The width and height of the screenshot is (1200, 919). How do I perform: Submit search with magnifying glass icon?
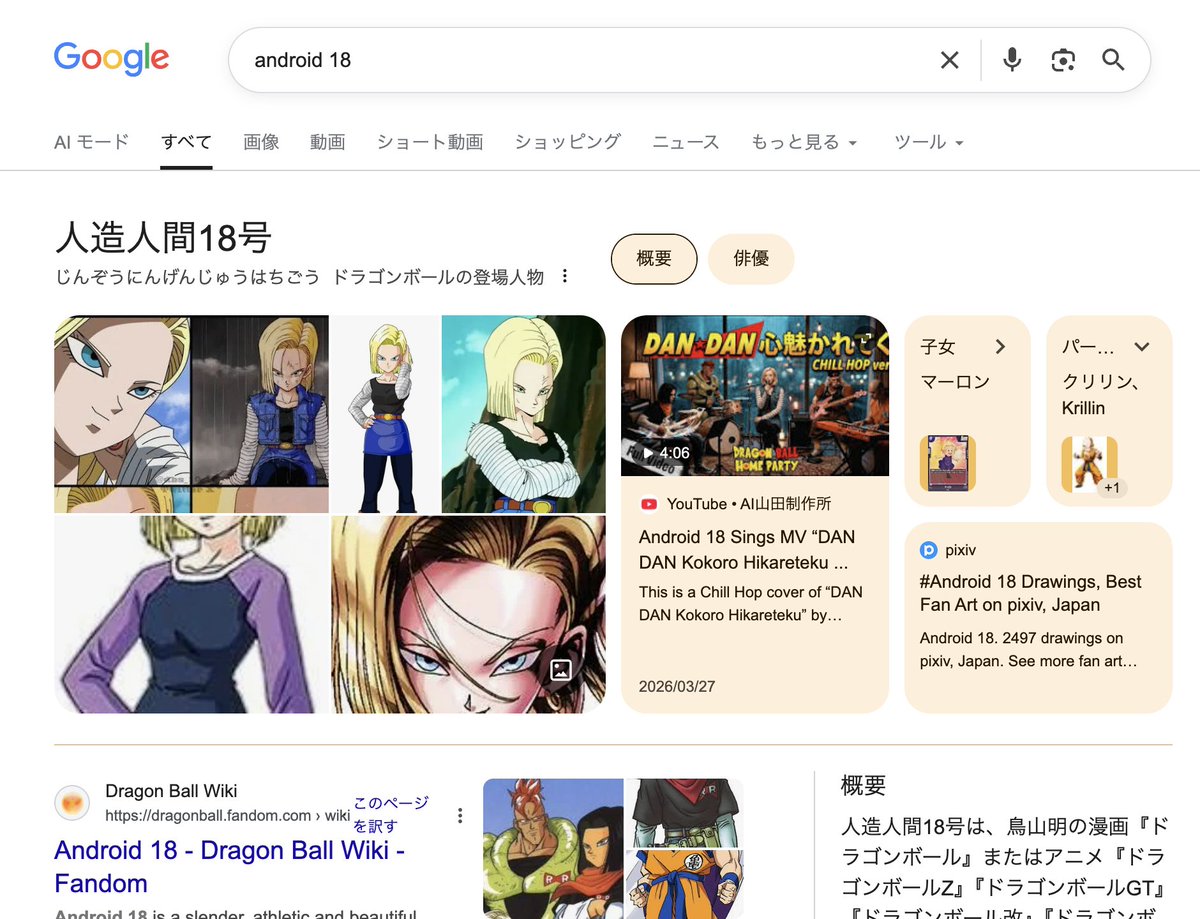point(1114,60)
